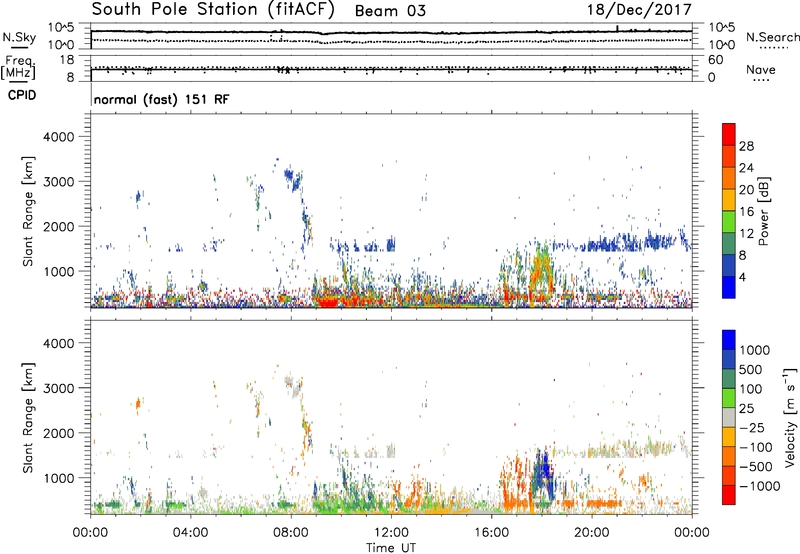Pick the grey segment of Velocity colorbar

tap(729, 417)
